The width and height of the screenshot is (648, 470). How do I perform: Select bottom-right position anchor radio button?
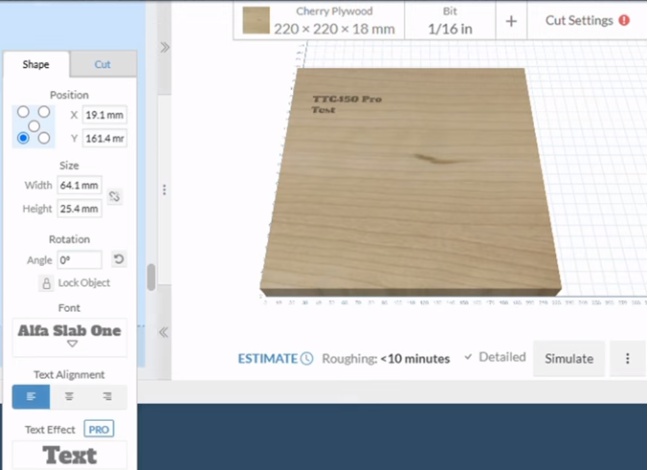[44, 138]
